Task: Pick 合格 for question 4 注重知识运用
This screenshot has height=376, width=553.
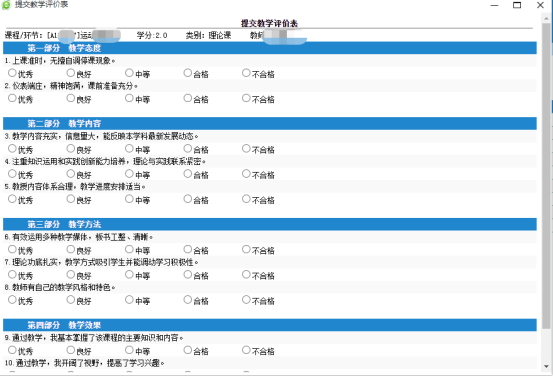Action: [x=188, y=174]
